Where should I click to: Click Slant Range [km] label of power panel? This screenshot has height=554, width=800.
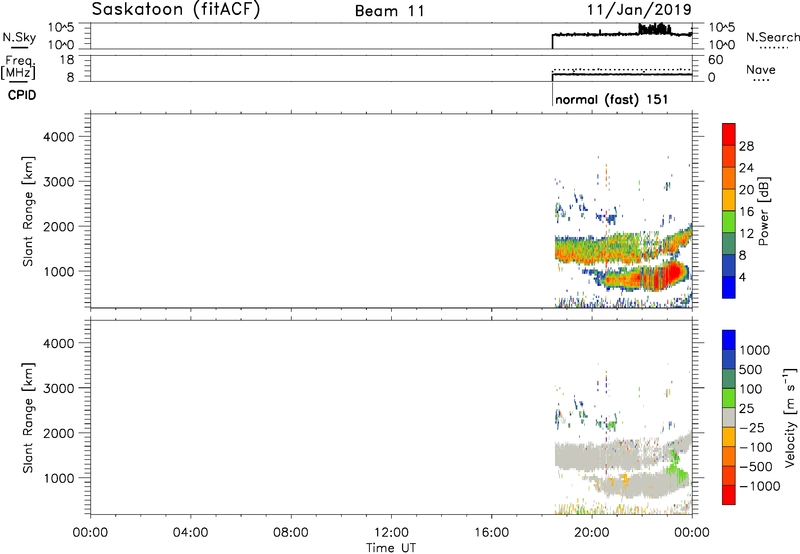(x=28, y=211)
